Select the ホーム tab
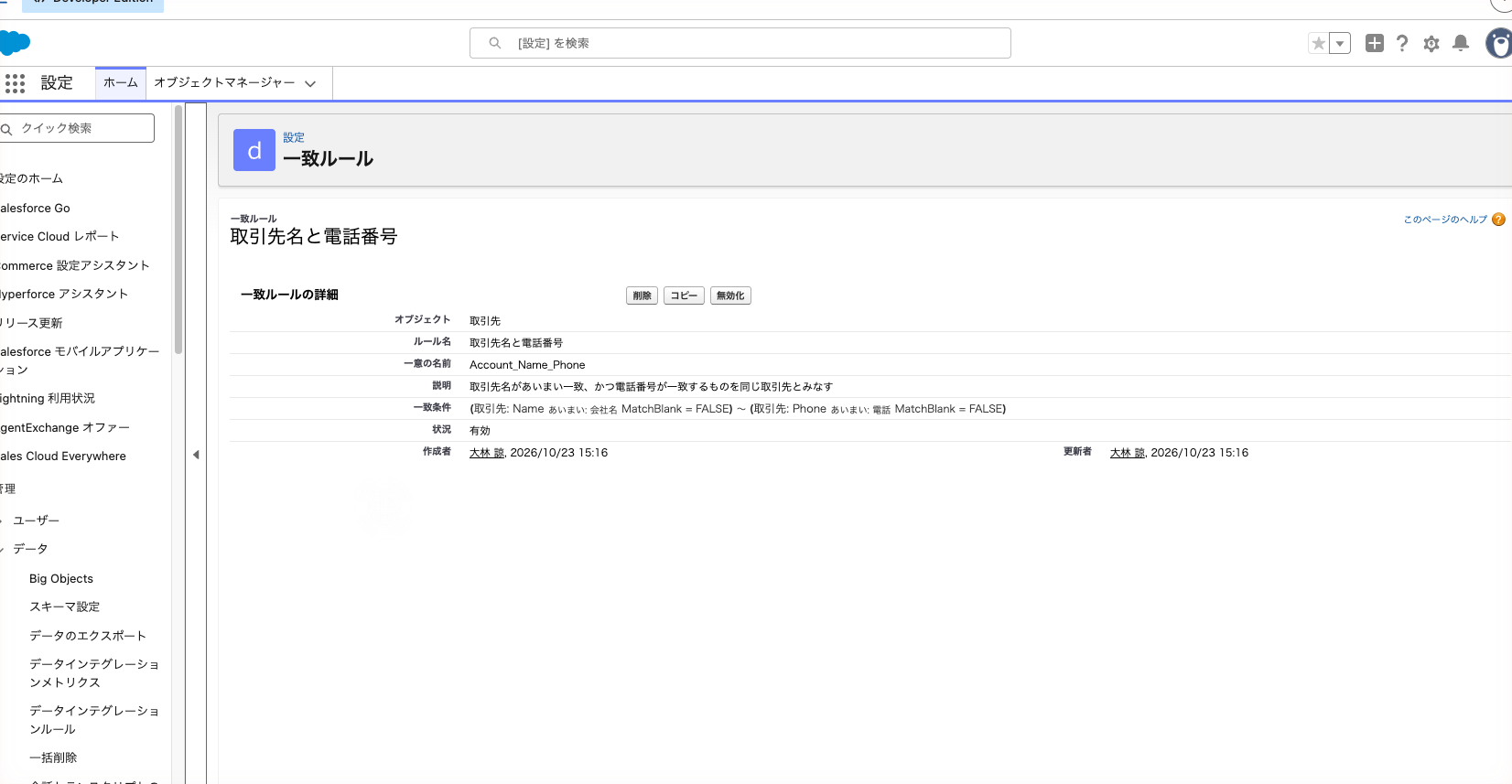 121,82
